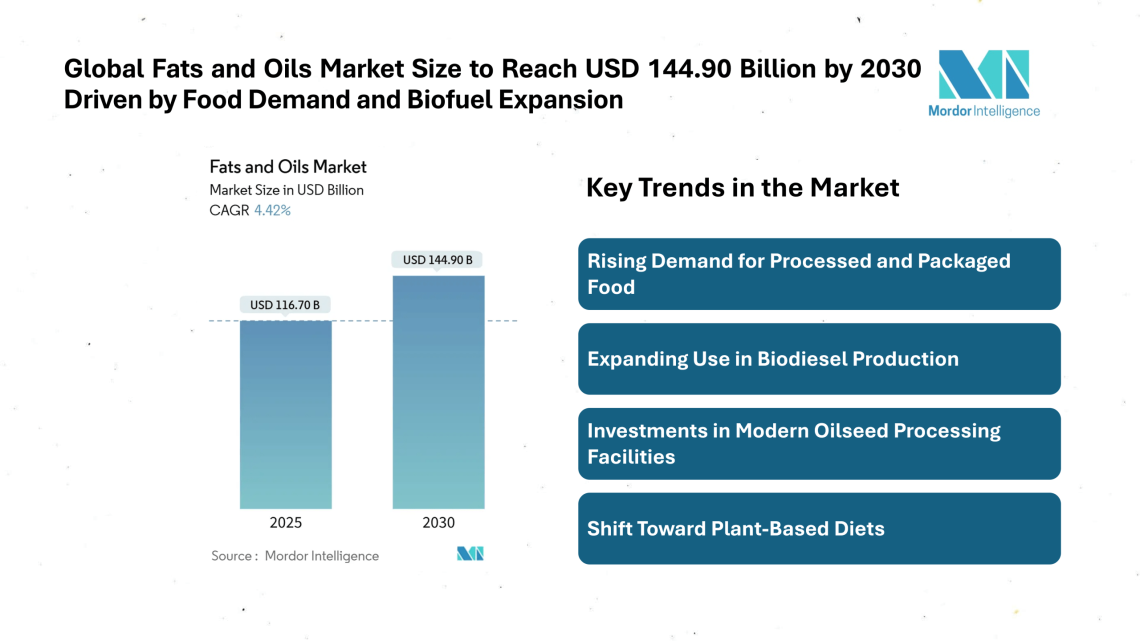Click the 'Key Trends in the Market' heading
This screenshot has width=1140, height=641.
coord(742,188)
